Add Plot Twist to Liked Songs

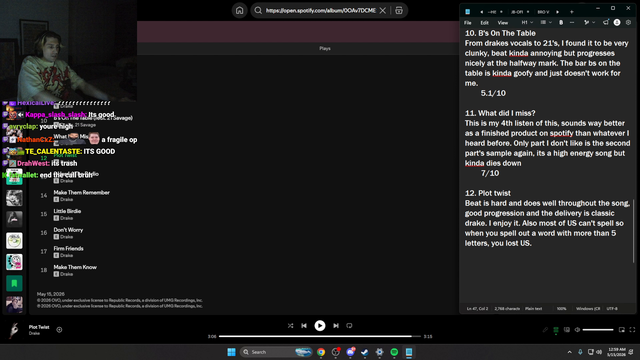(x=59, y=329)
